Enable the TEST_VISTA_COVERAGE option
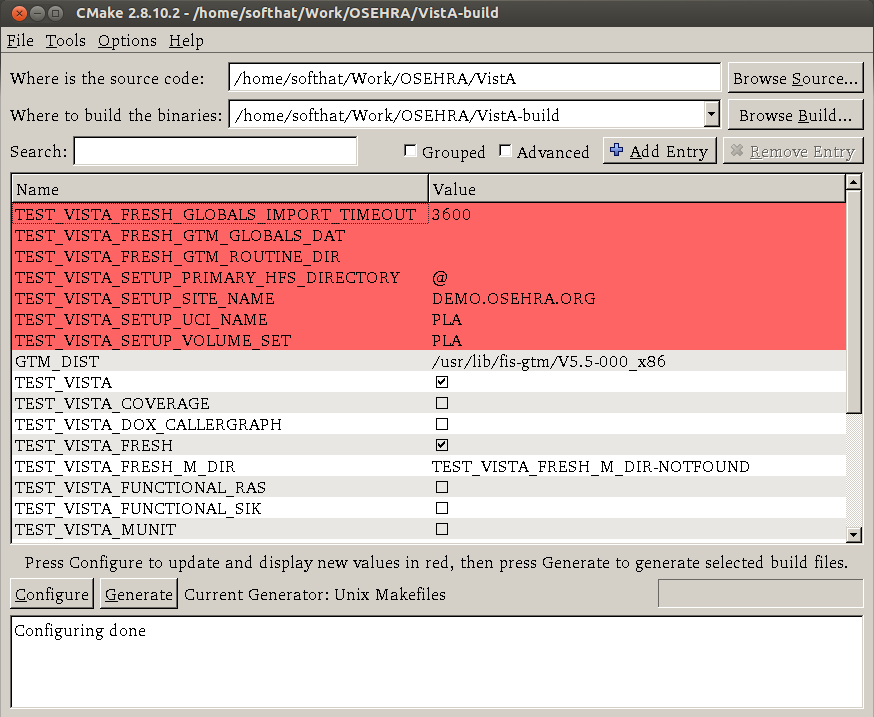The height and width of the screenshot is (717, 874). 442,403
